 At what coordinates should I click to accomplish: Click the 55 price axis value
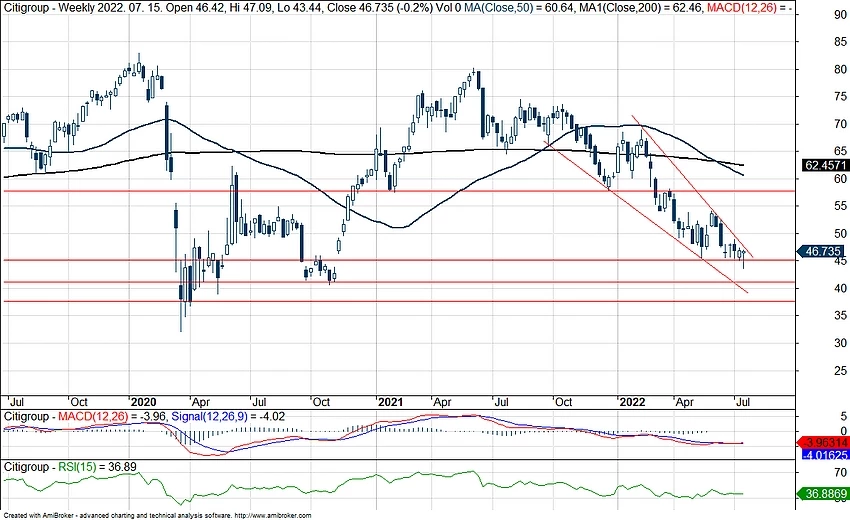click(840, 206)
